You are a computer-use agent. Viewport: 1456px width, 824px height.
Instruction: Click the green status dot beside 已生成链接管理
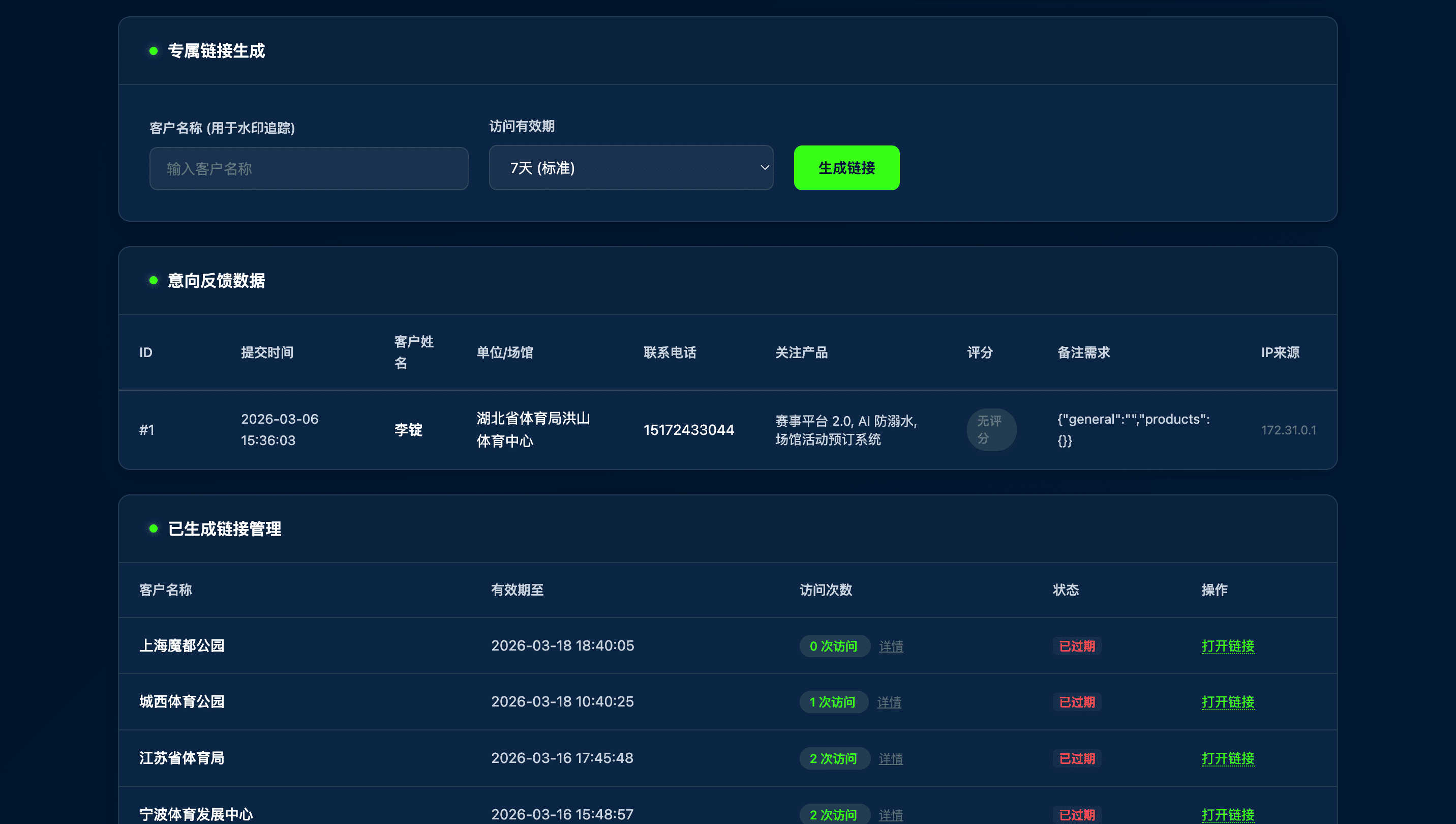pyautogui.click(x=153, y=528)
